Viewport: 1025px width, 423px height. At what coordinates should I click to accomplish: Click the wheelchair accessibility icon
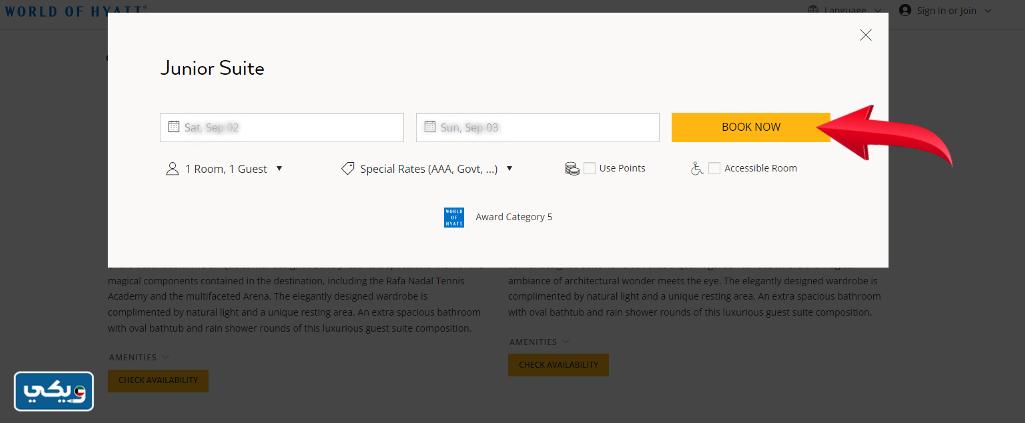click(697, 169)
